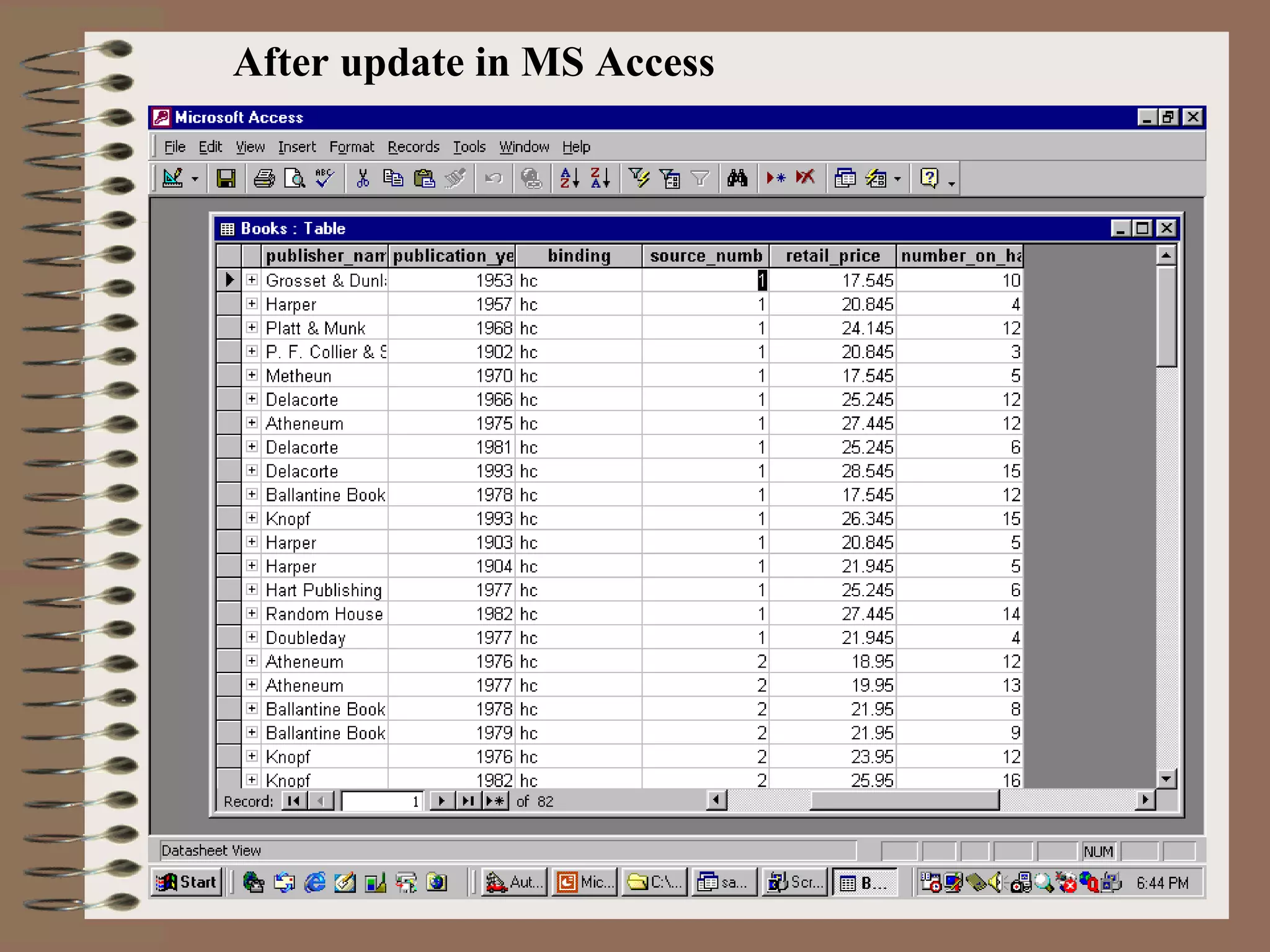Click the Delete Record toolbar icon
The image size is (1270, 952).
[806, 179]
